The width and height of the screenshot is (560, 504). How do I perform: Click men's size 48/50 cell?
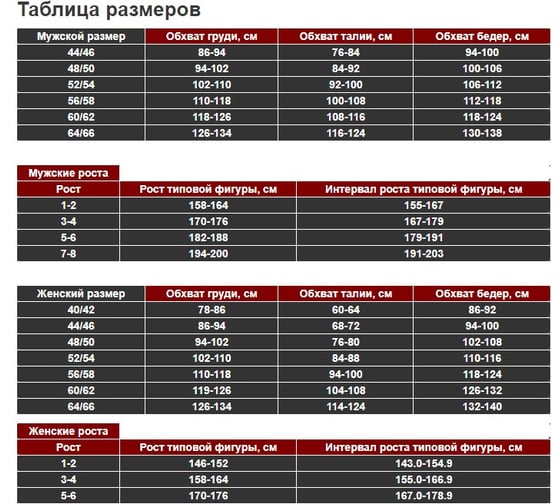click(81, 69)
